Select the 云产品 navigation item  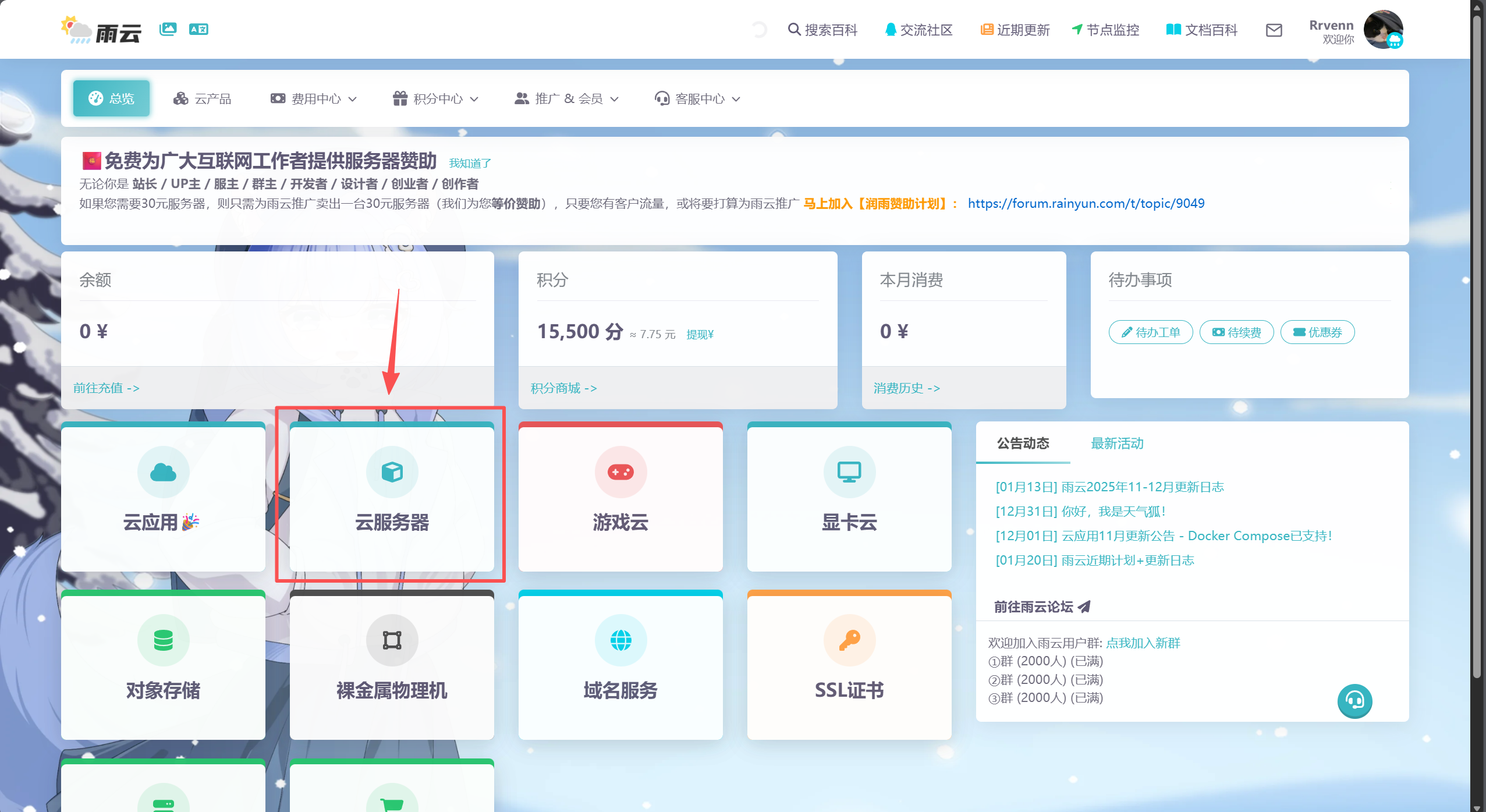pyautogui.click(x=203, y=98)
